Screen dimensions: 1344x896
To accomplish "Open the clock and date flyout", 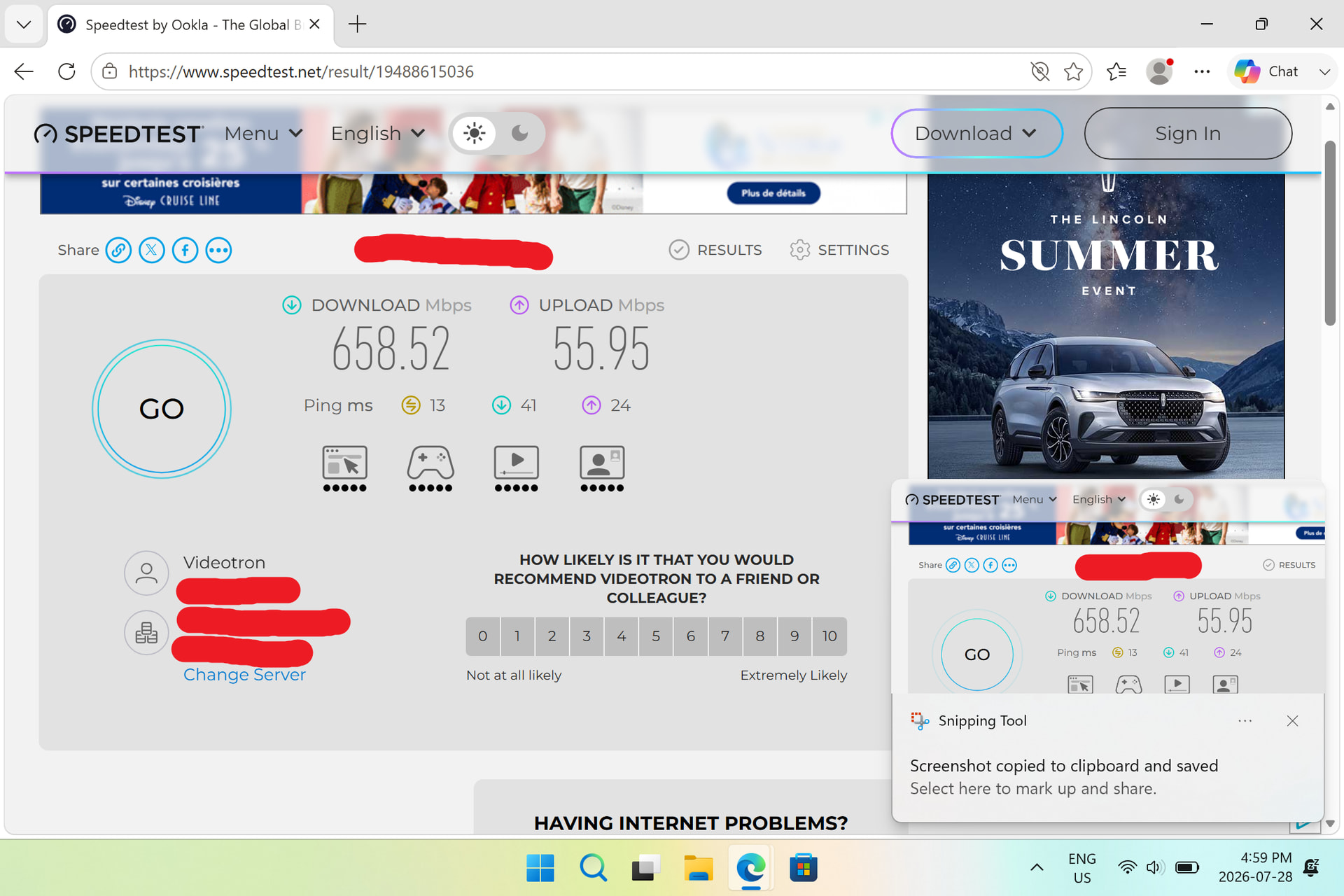I will [1256, 868].
